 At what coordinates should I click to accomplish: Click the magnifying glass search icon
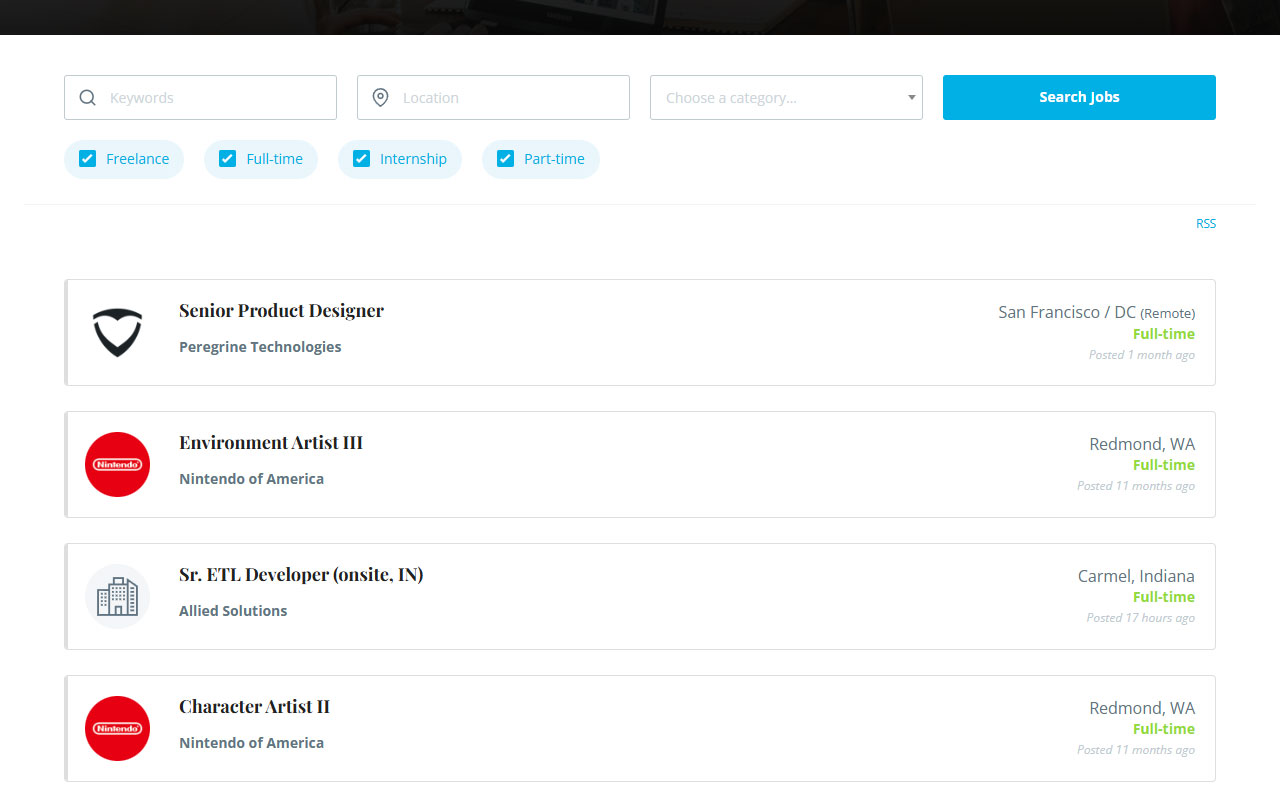pyautogui.click(x=87, y=98)
